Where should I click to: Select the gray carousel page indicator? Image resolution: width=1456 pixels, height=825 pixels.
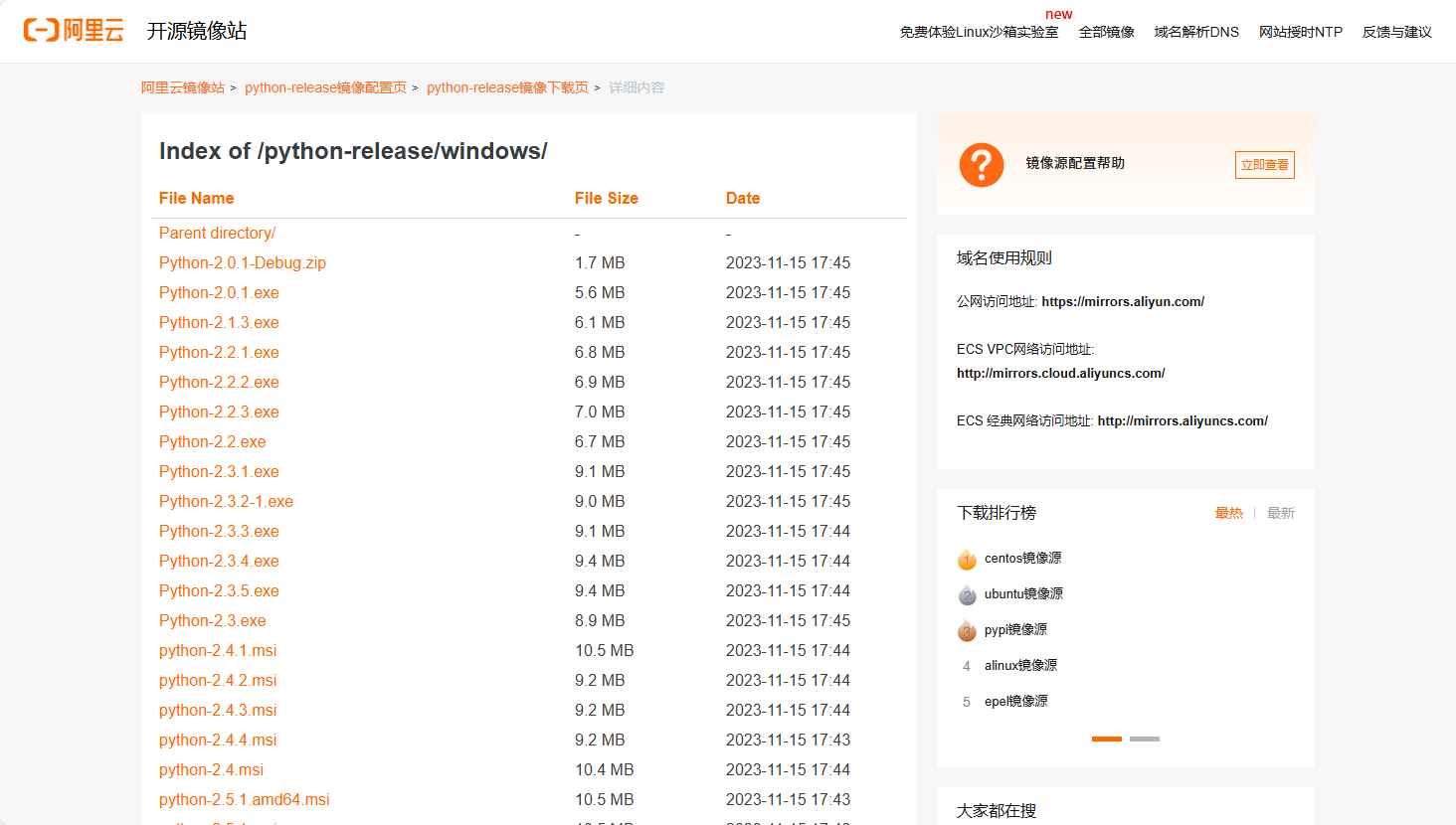(x=1145, y=739)
